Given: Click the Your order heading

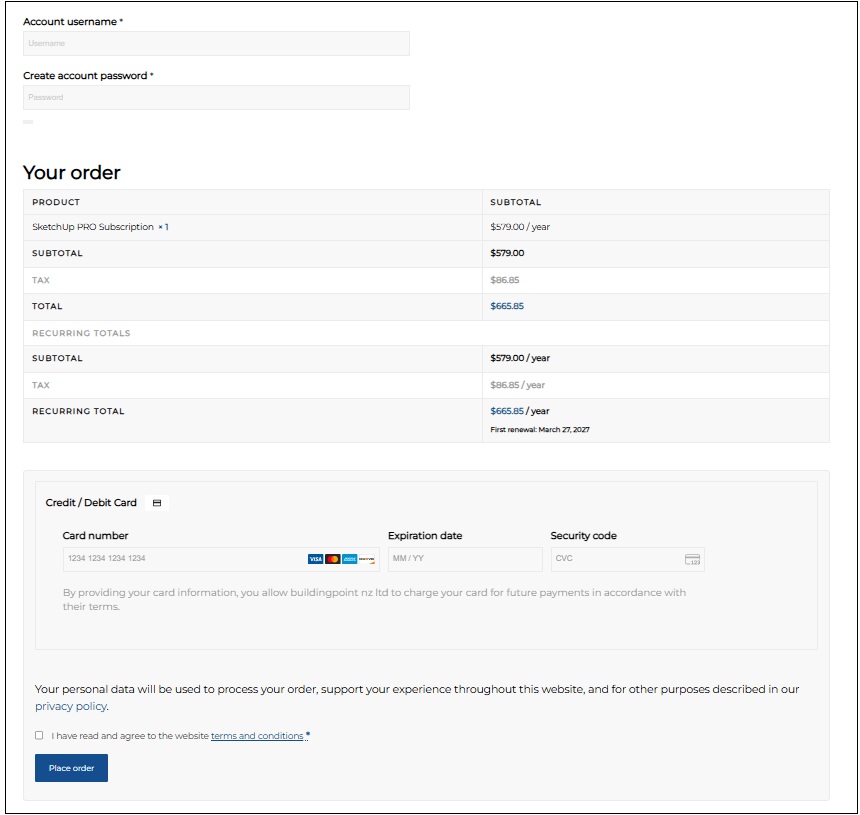Looking at the screenshot, I should pos(71,172).
